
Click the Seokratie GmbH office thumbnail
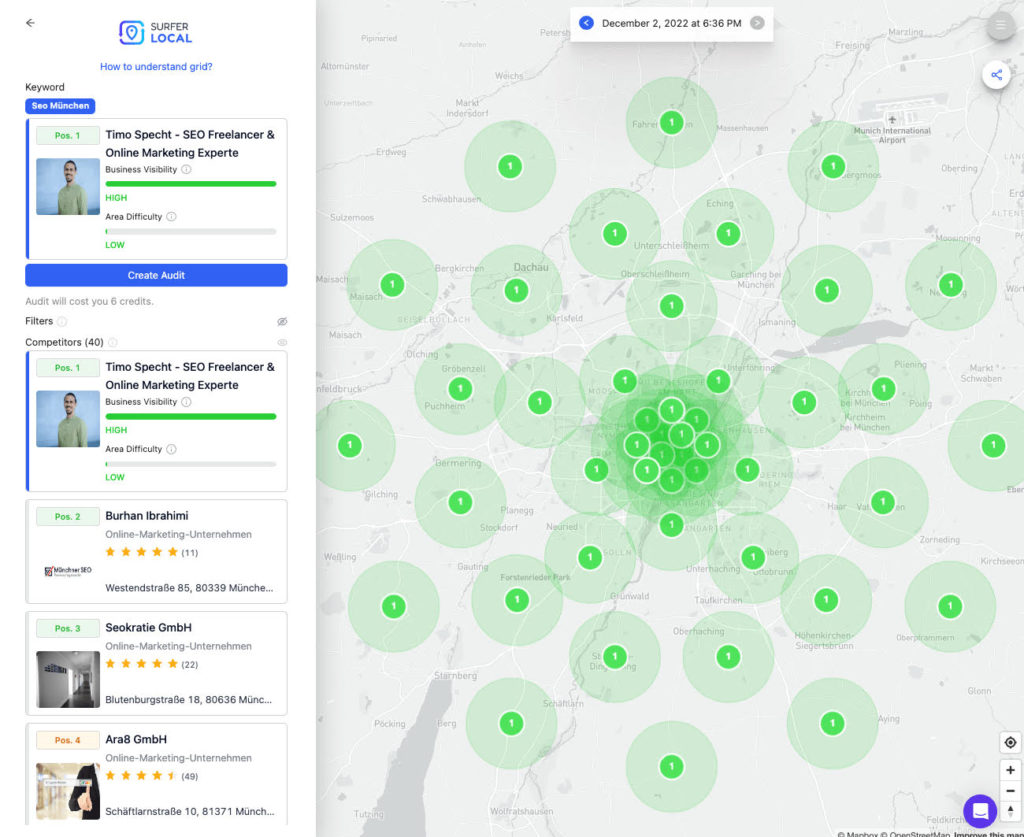68,679
